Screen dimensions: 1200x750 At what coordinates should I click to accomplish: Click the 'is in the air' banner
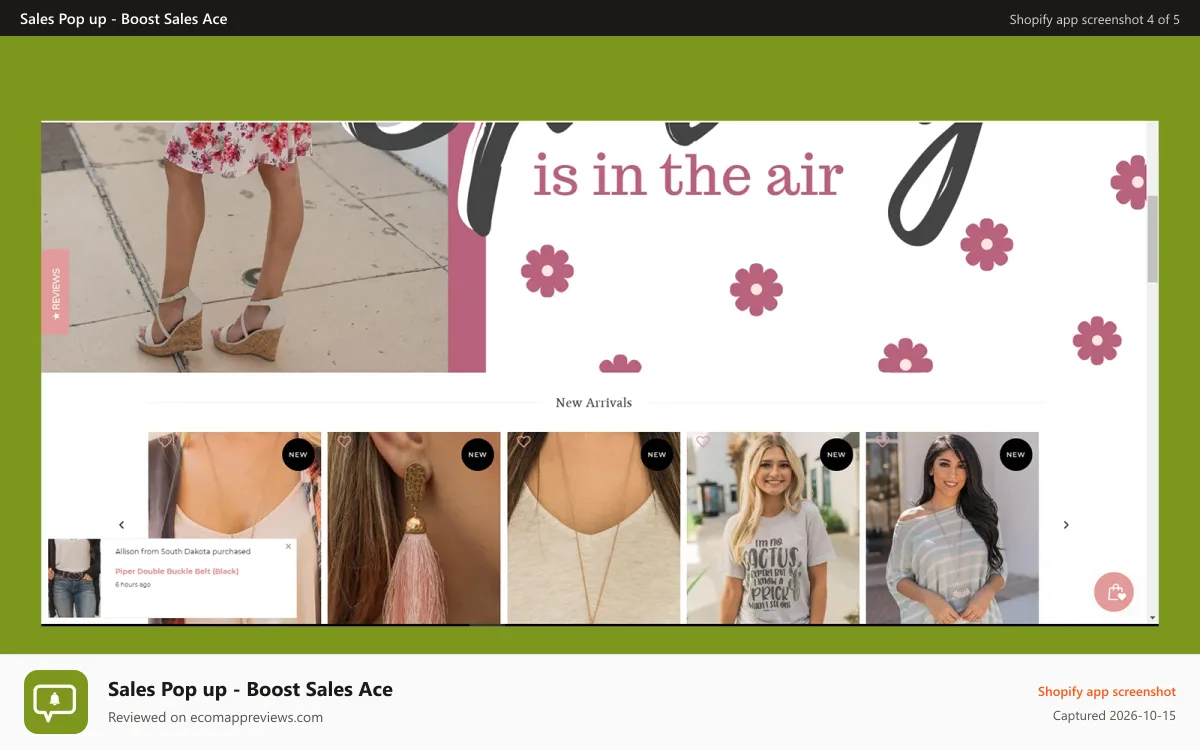(x=688, y=175)
